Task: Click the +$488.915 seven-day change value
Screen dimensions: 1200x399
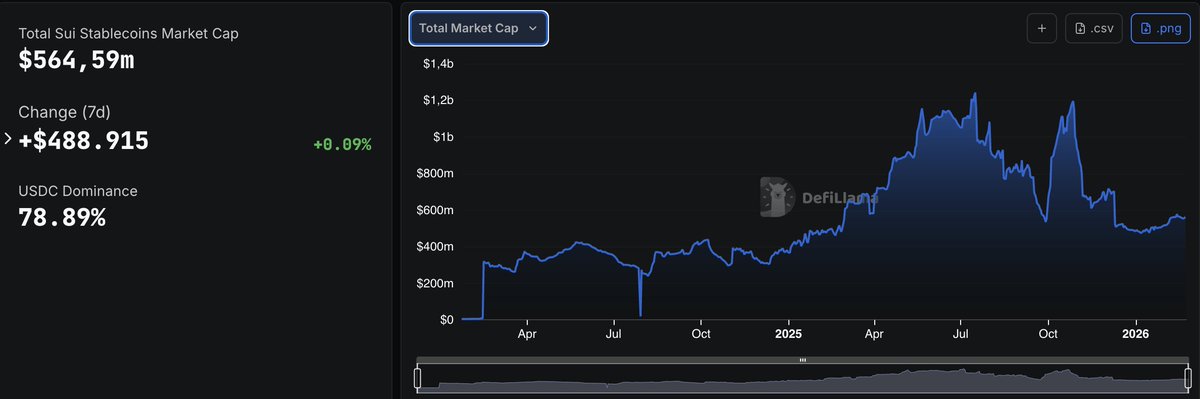Action: 84,141
